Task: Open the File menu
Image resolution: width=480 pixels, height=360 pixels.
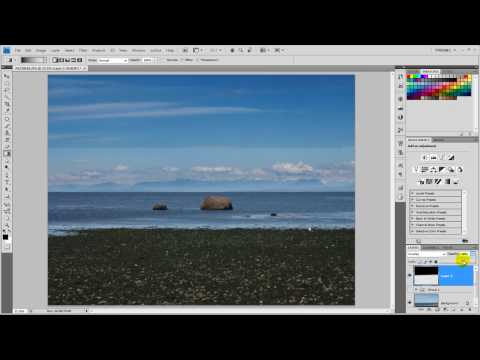Action: tap(18, 50)
